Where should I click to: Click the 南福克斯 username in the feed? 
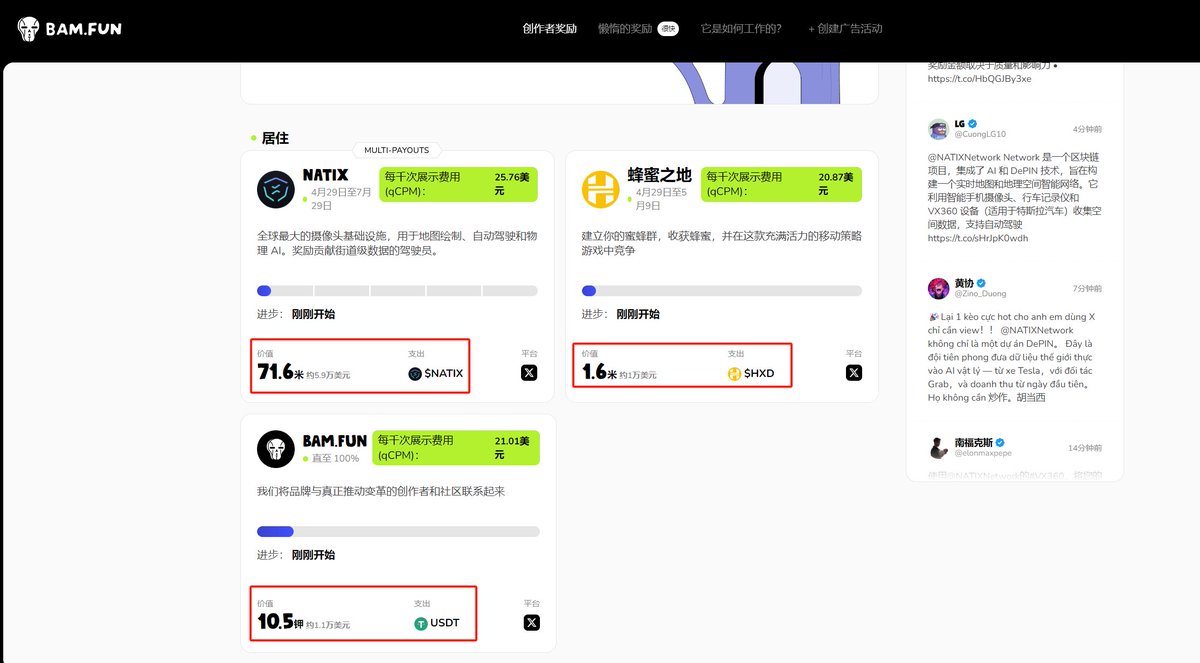click(973, 442)
